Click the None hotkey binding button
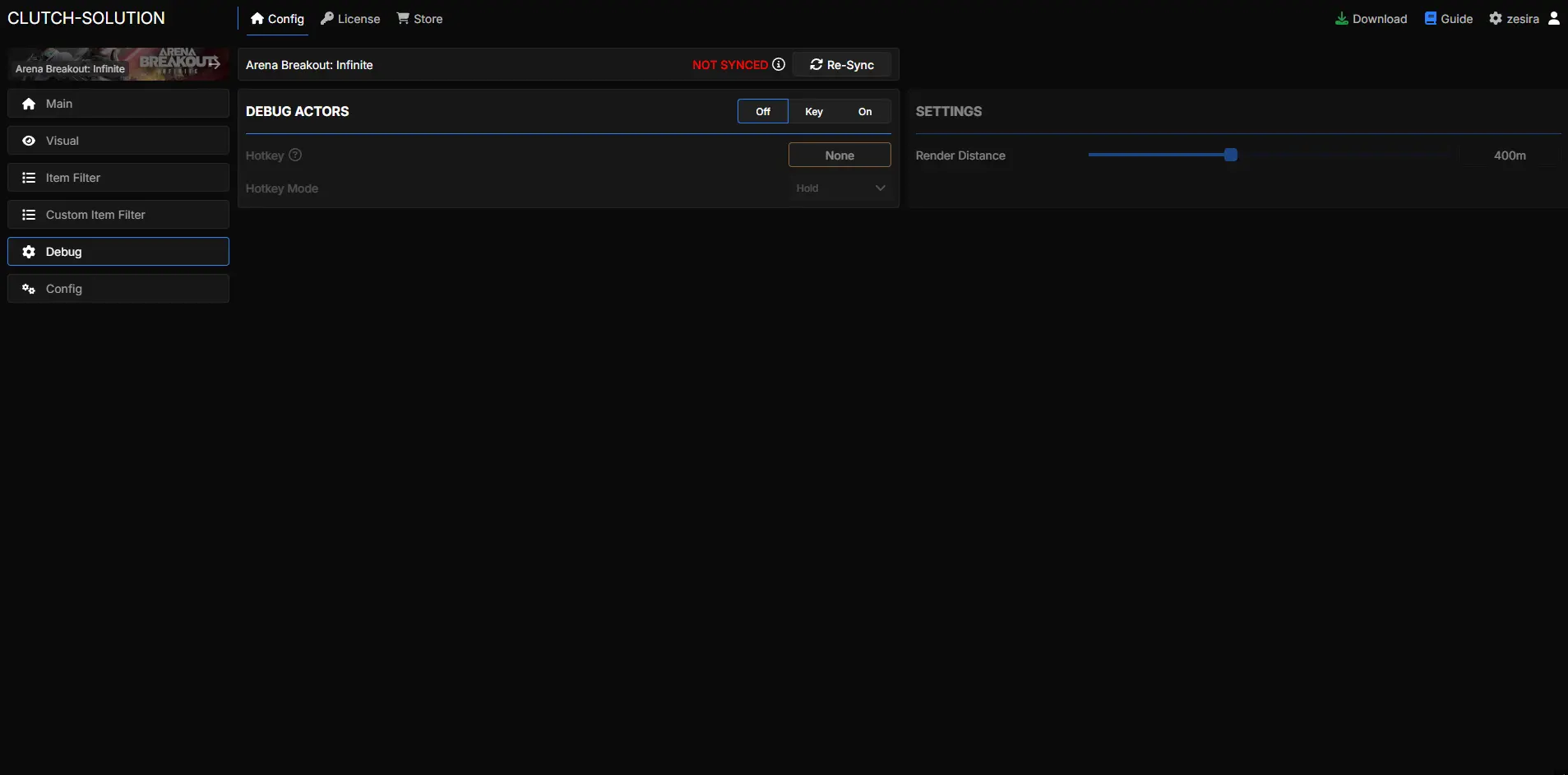Screen dimensions: 1568x775 click(840, 155)
